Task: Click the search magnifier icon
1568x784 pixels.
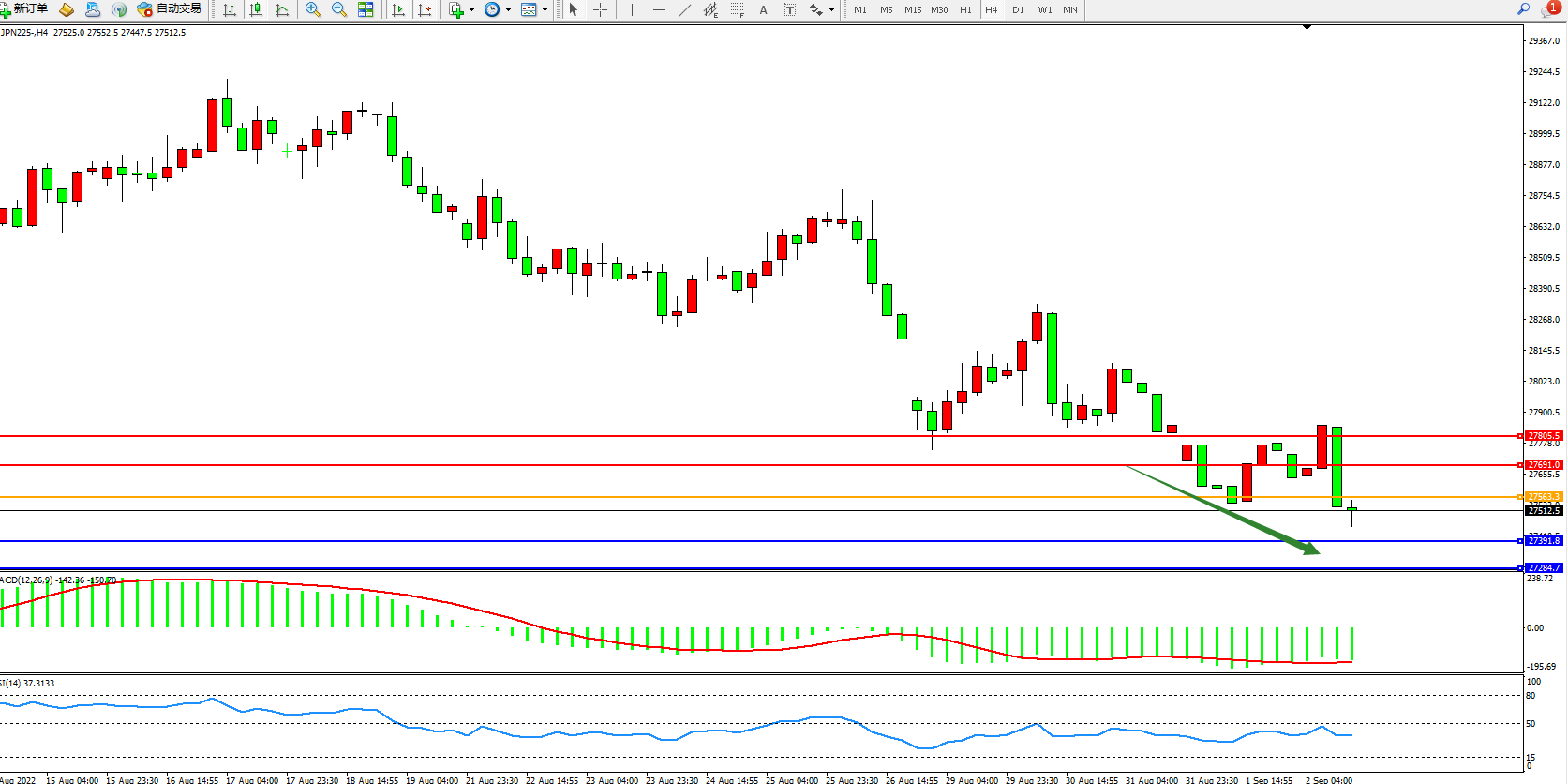Action: (1523, 9)
